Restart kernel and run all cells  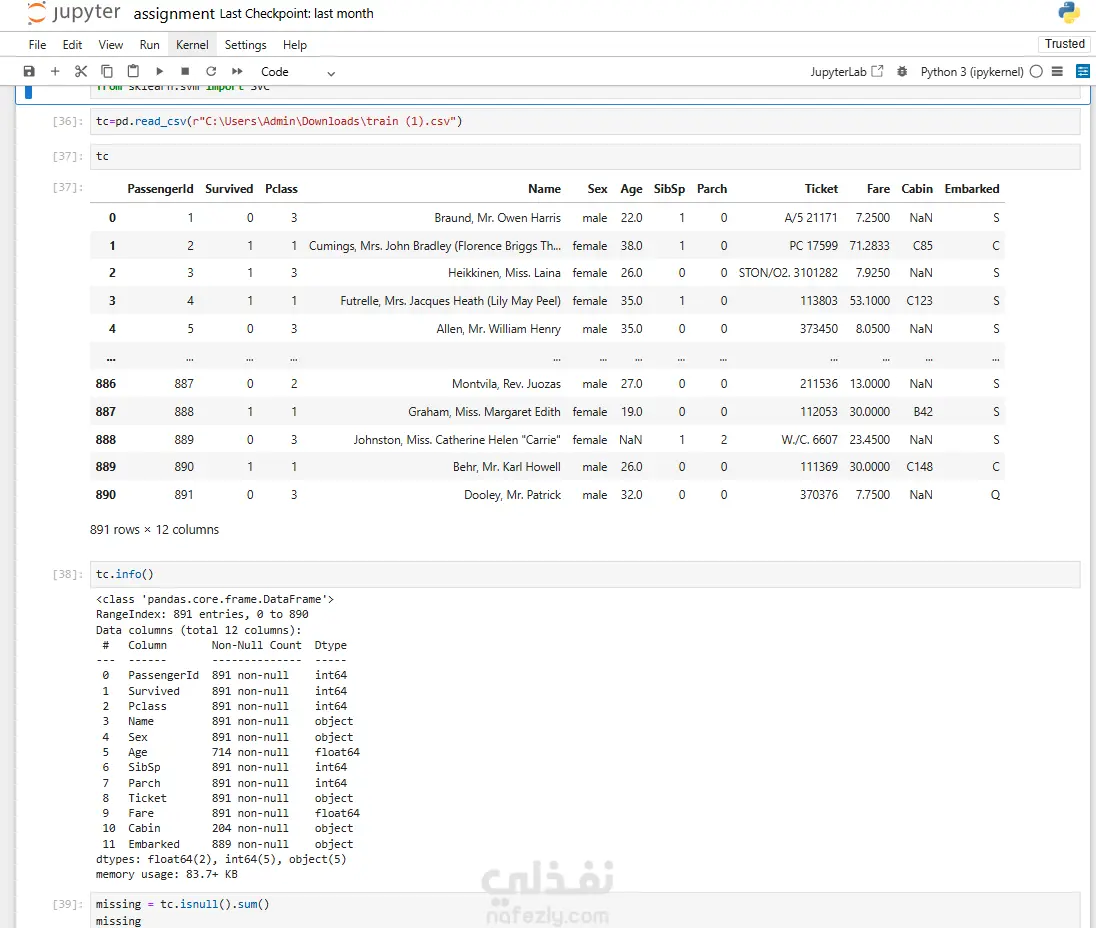pyautogui.click(x=238, y=71)
